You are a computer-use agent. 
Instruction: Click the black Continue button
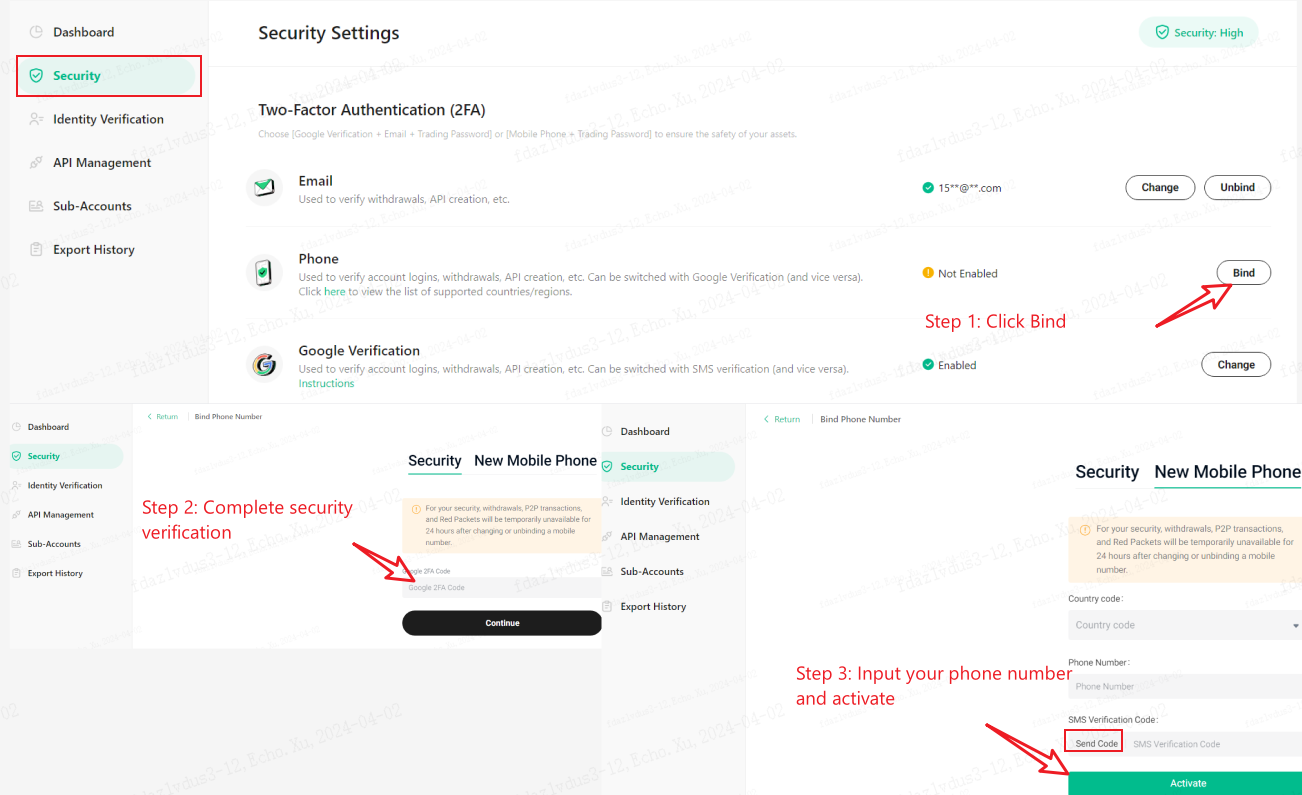point(502,623)
